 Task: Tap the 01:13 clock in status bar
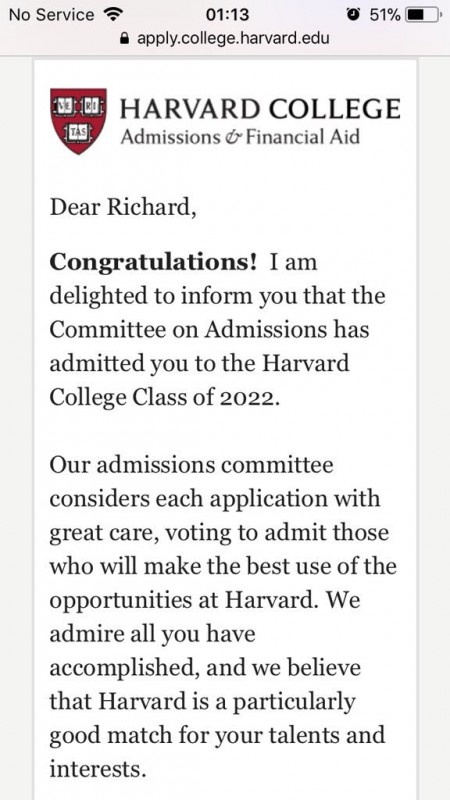[x=227, y=15]
